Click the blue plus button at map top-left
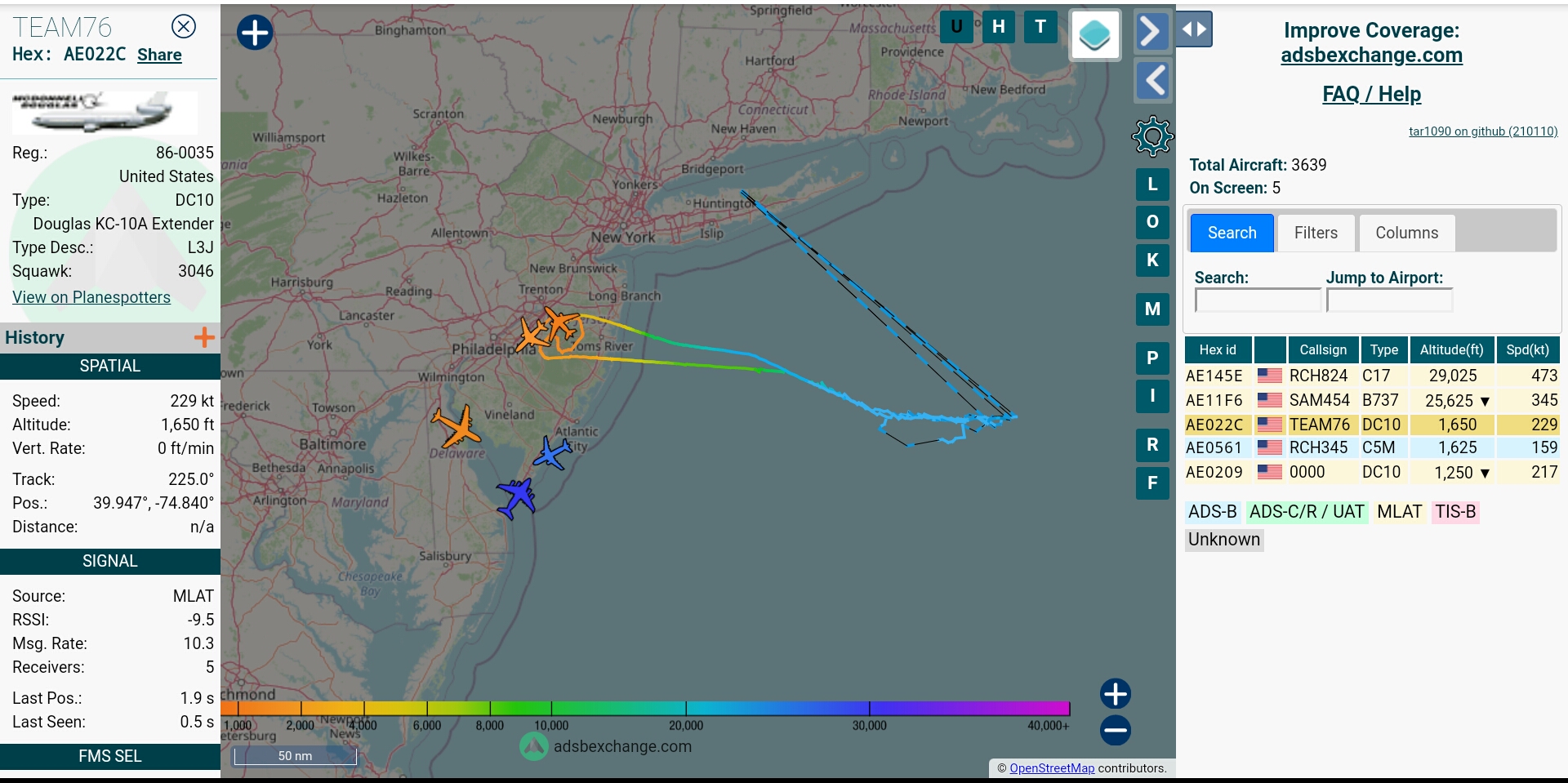The height and width of the screenshot is (783, 1568). tap(255, 33)
